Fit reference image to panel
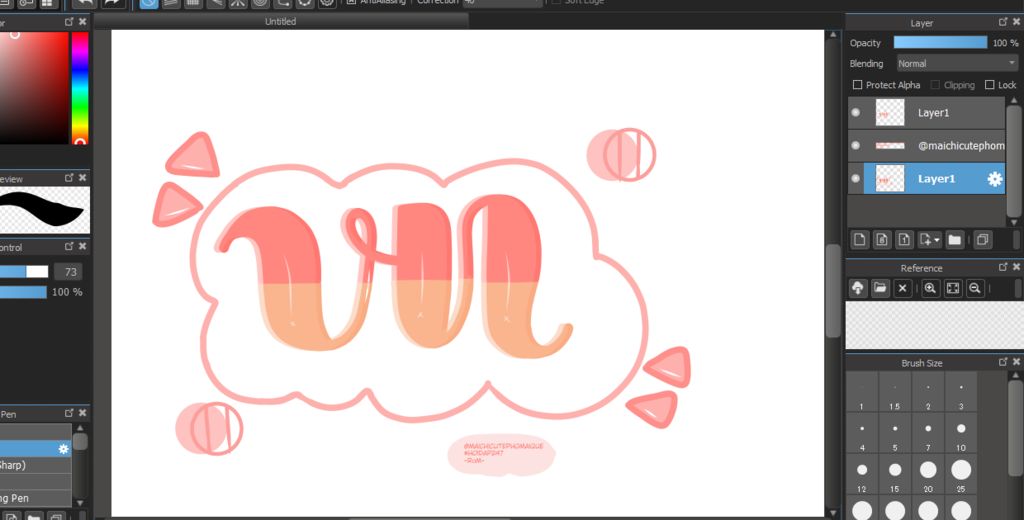 coord(953,288)
